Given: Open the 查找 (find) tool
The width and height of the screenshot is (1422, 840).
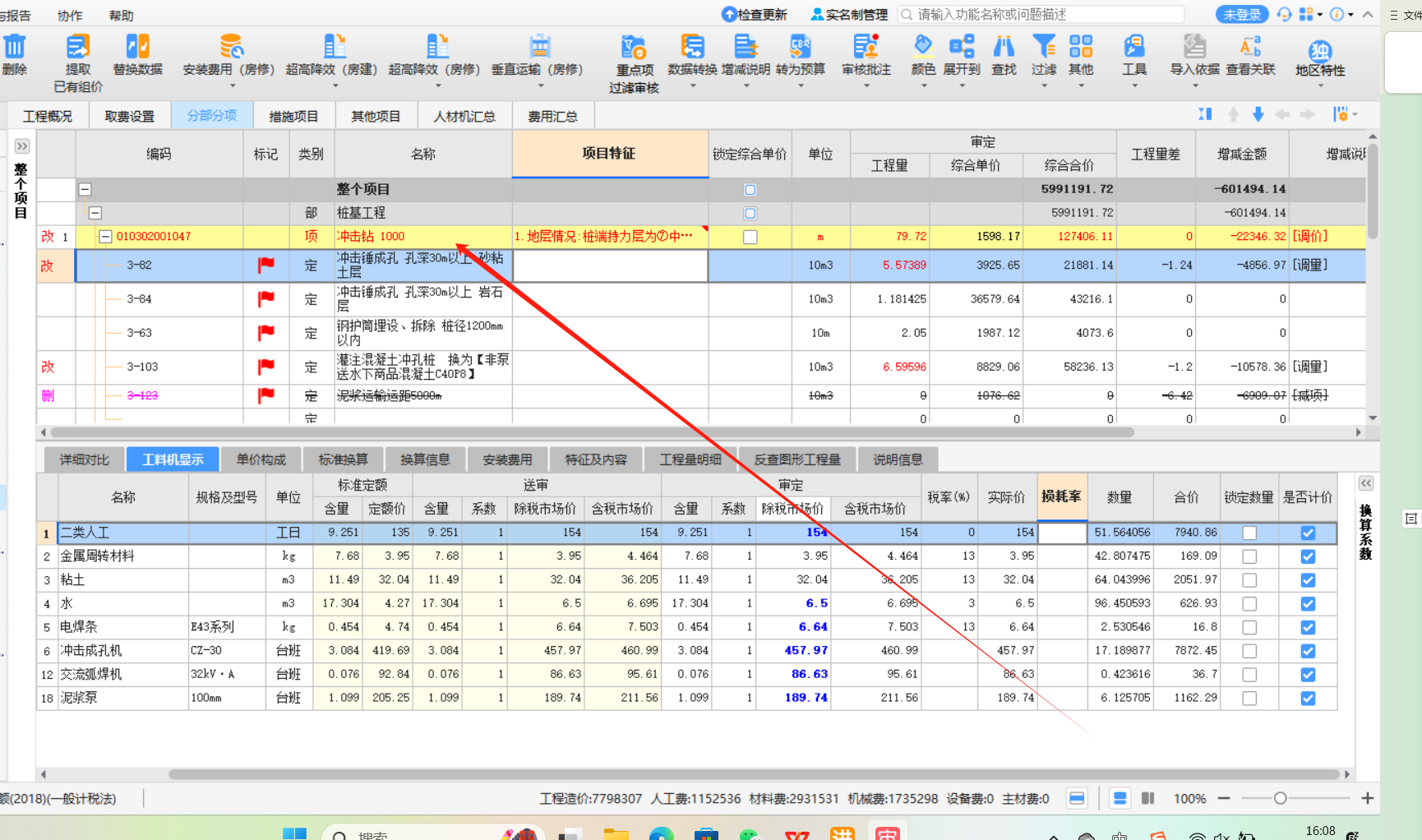Looking at the screenshot, I should 1004,55.
